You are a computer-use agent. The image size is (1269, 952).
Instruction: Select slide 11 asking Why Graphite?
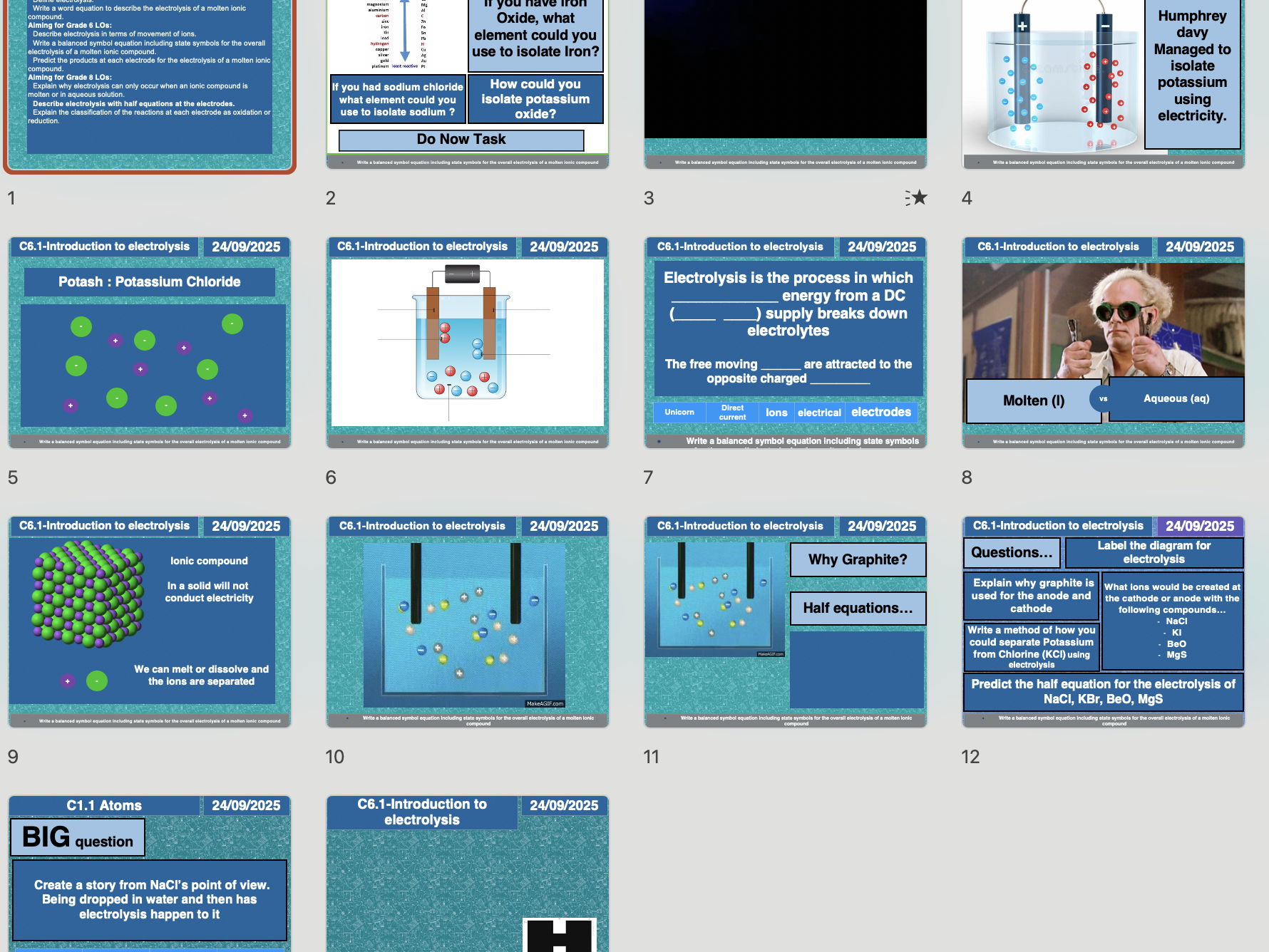click(x=785, y=620)
